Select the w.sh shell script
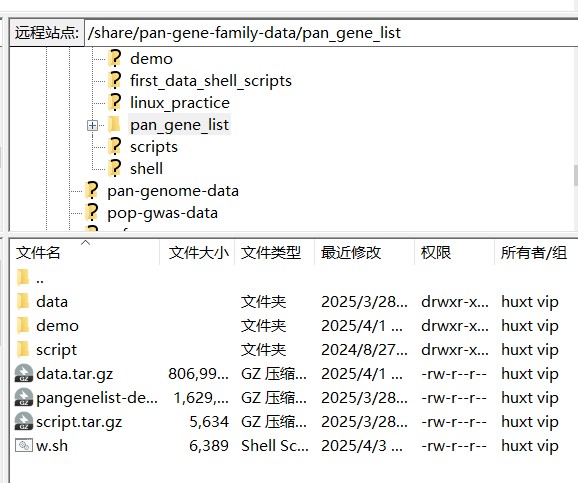 click(x=52, y=446)
